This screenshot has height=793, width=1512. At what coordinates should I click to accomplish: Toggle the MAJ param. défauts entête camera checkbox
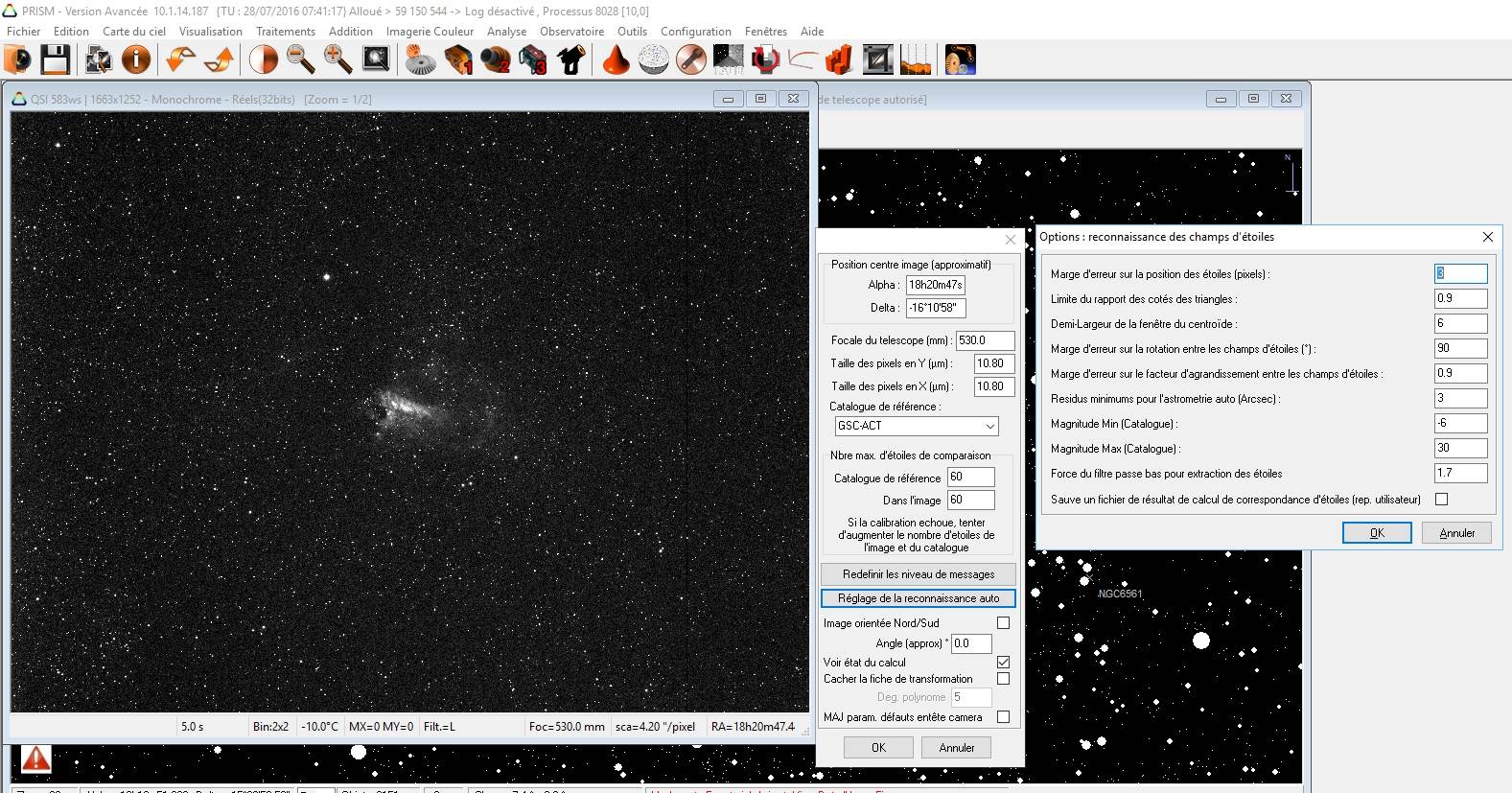1003,716
